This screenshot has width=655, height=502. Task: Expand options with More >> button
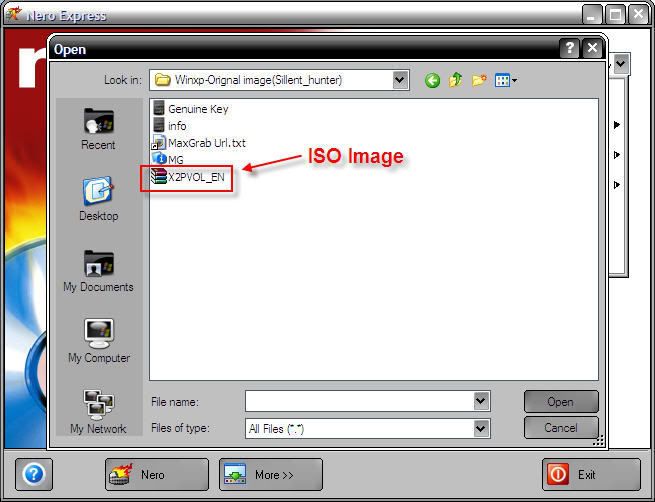tap(271, 474)
